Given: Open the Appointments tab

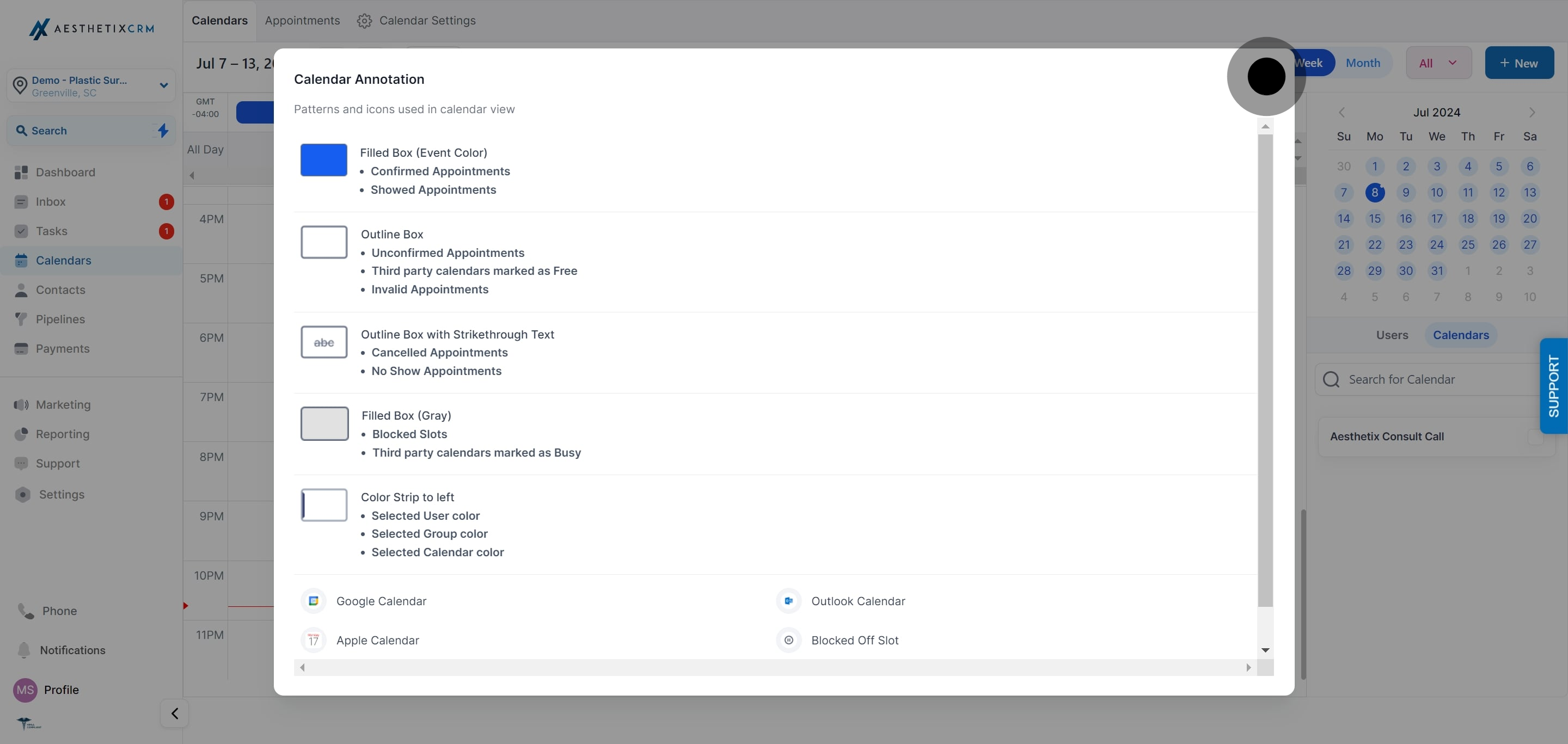Looking at the screenshot, I should pos(303,21).
